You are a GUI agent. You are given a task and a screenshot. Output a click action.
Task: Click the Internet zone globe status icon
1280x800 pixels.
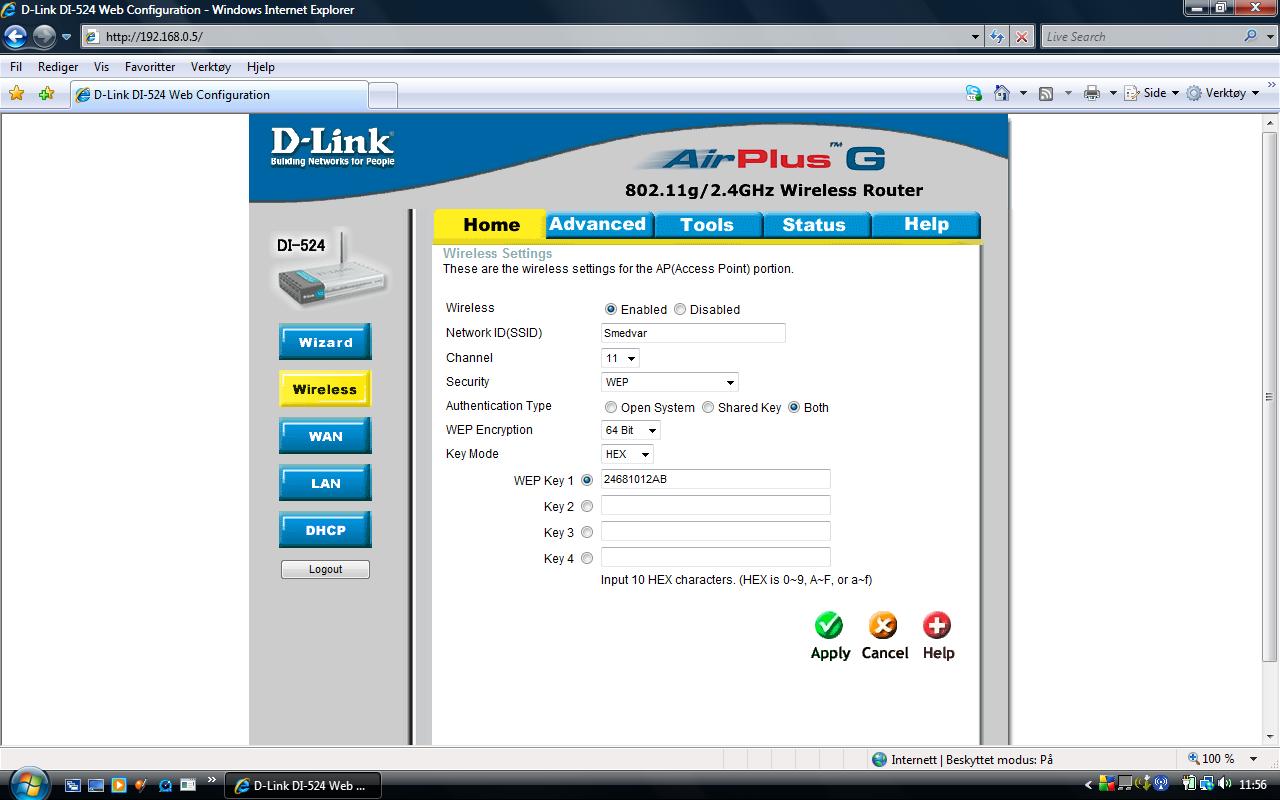[x=880, y=760]
